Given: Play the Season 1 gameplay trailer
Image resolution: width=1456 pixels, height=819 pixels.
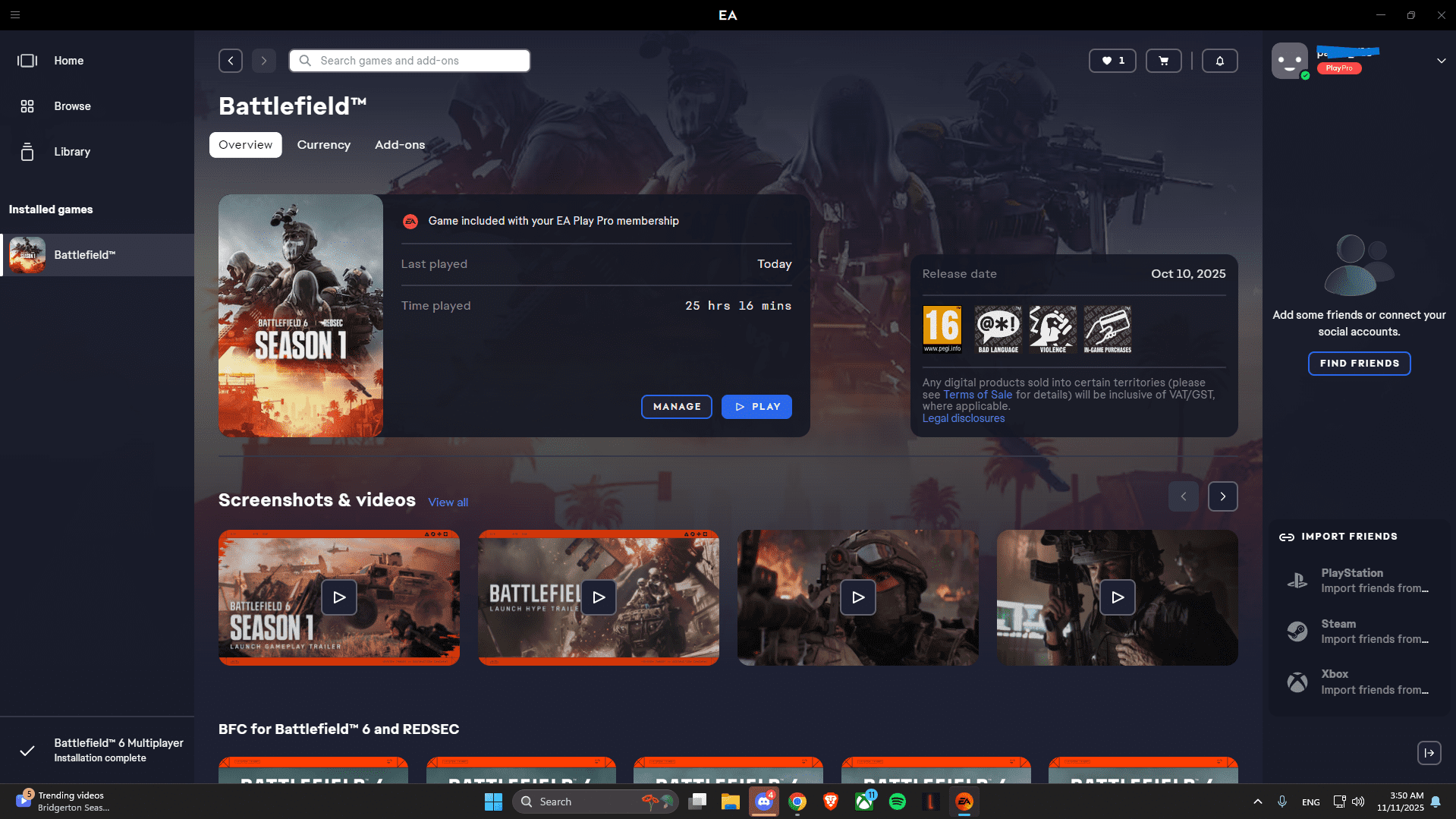Looking at the screenshot, I should click(x=338, y=597).
